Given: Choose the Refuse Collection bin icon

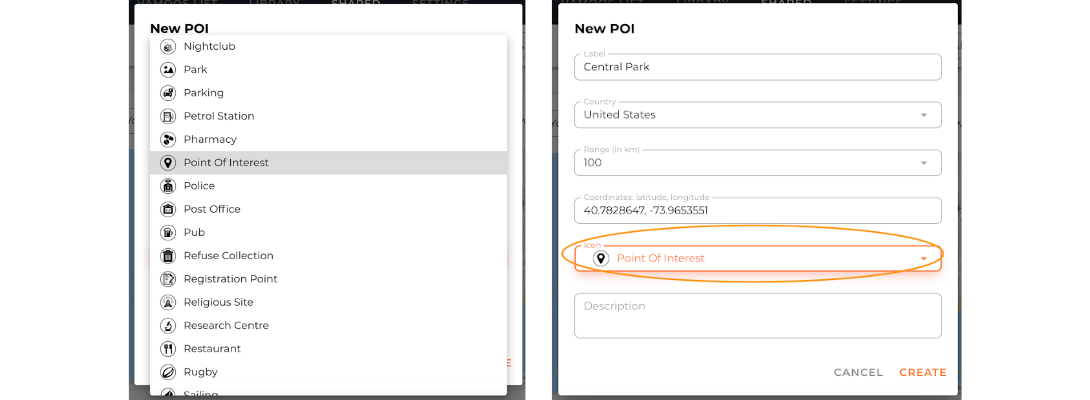Looking at the screenshot, I should [x=168, y=255].
